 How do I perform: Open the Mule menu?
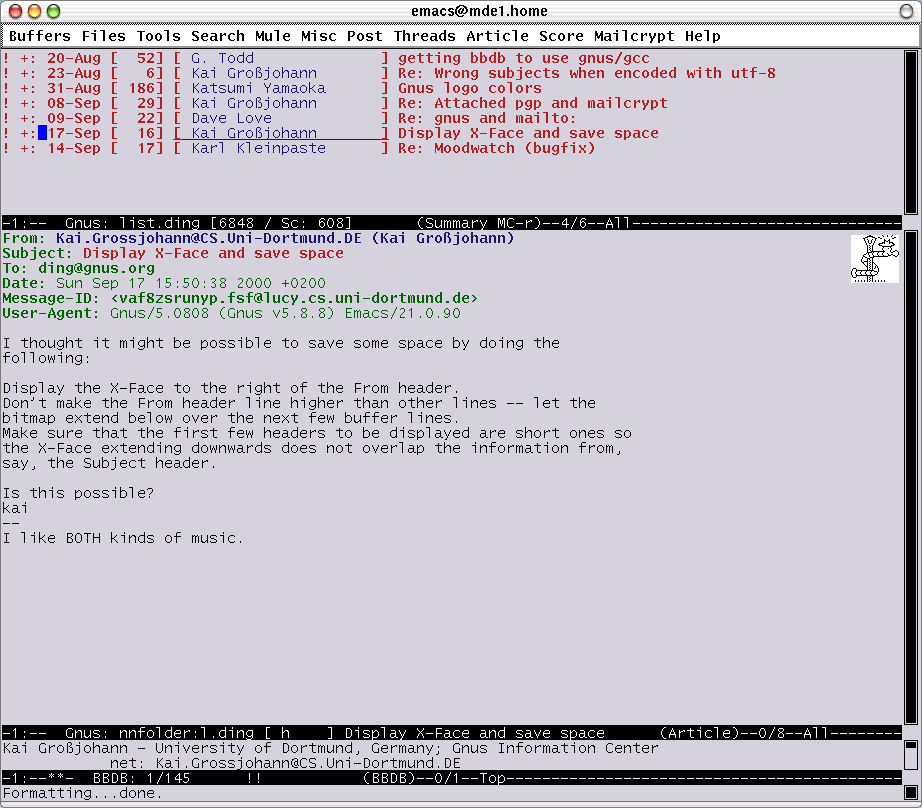tap(273, 36)
